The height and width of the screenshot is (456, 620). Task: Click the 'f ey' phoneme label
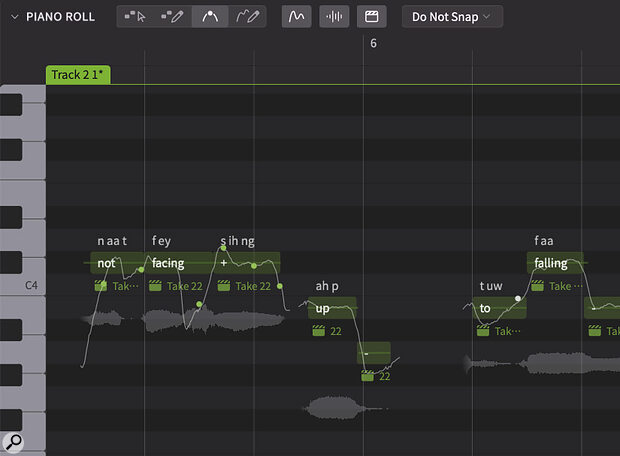[x=161, y=240]
